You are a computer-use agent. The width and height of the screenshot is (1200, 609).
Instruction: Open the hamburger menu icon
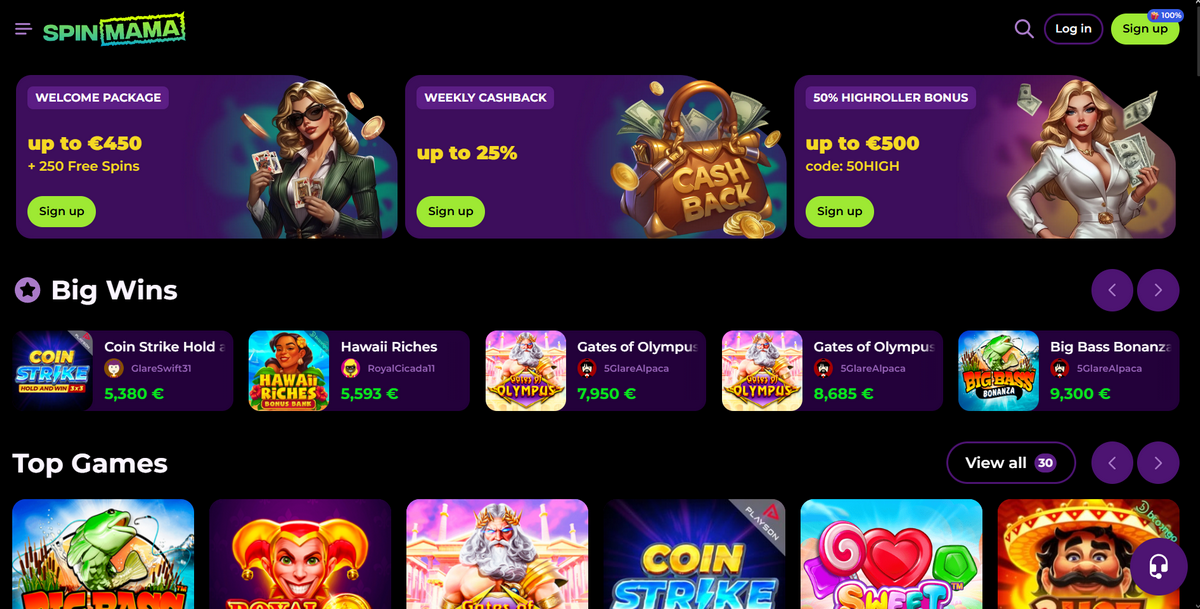pyautogui.click(x=24, y=29)
